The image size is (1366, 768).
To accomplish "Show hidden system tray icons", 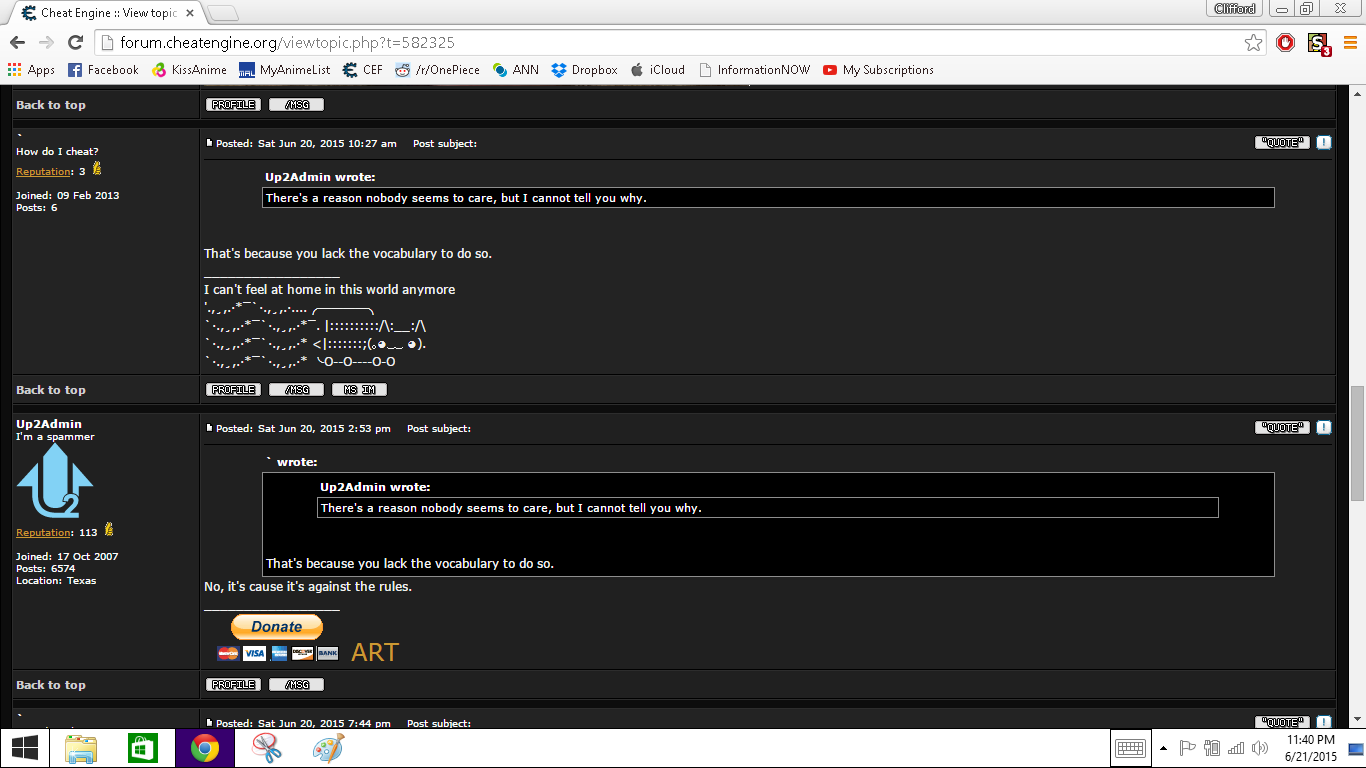I will coord(1163,748).
